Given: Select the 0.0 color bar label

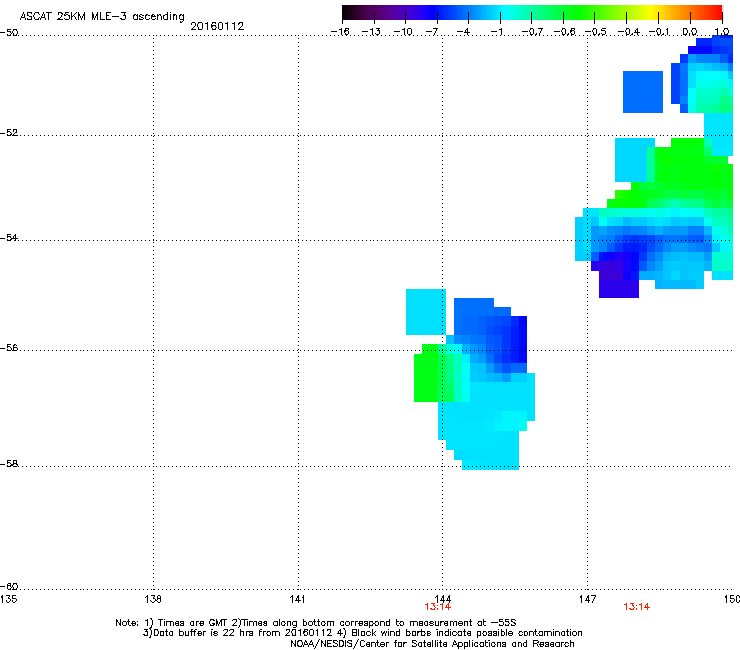Looking at the screenshot, I should coord(690,32).
